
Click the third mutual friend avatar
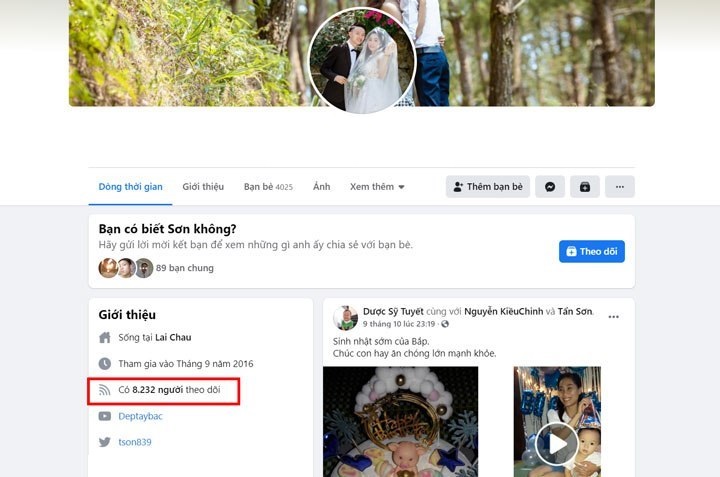144,268
